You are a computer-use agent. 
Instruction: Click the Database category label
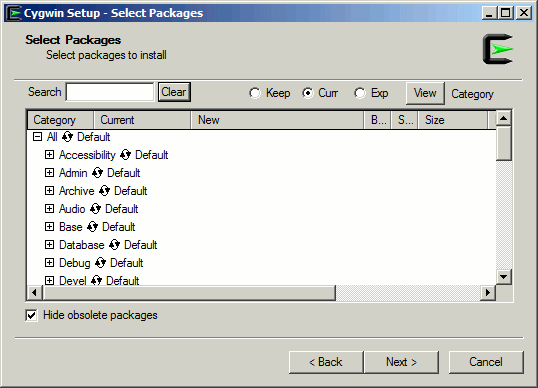coord(82,245)
